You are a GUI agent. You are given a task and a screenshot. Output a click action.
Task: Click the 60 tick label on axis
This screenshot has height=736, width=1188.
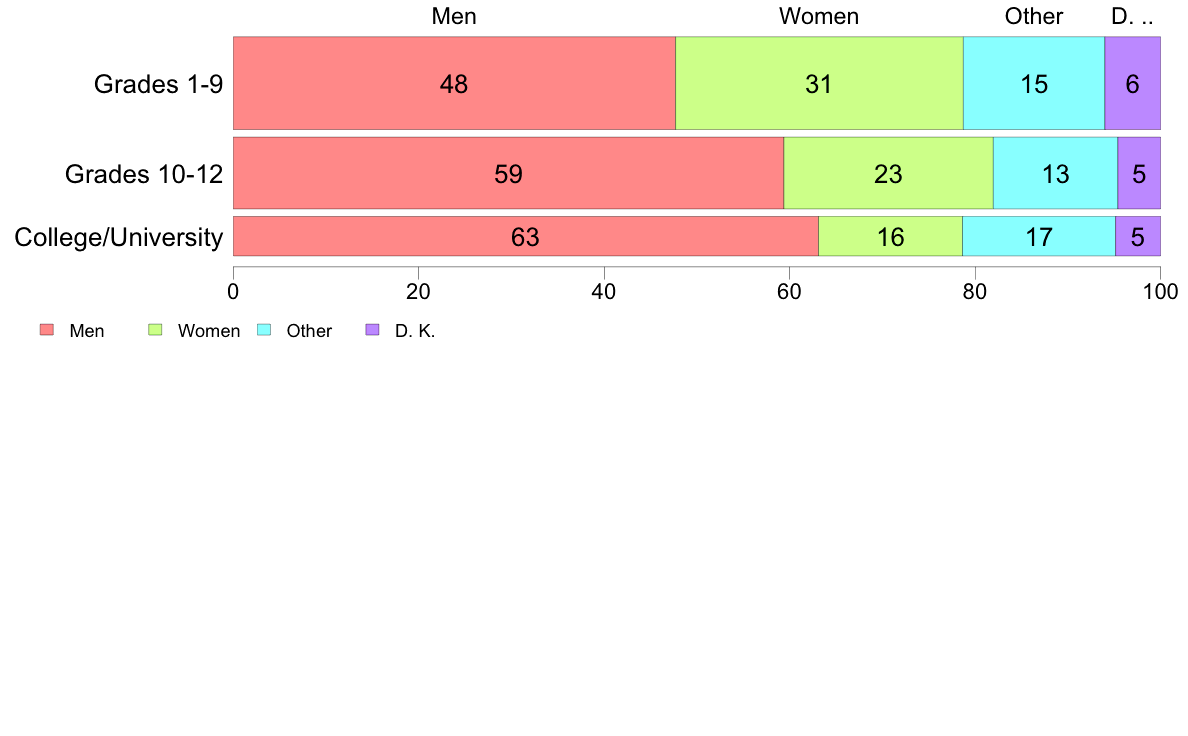[x=789, y=292]
